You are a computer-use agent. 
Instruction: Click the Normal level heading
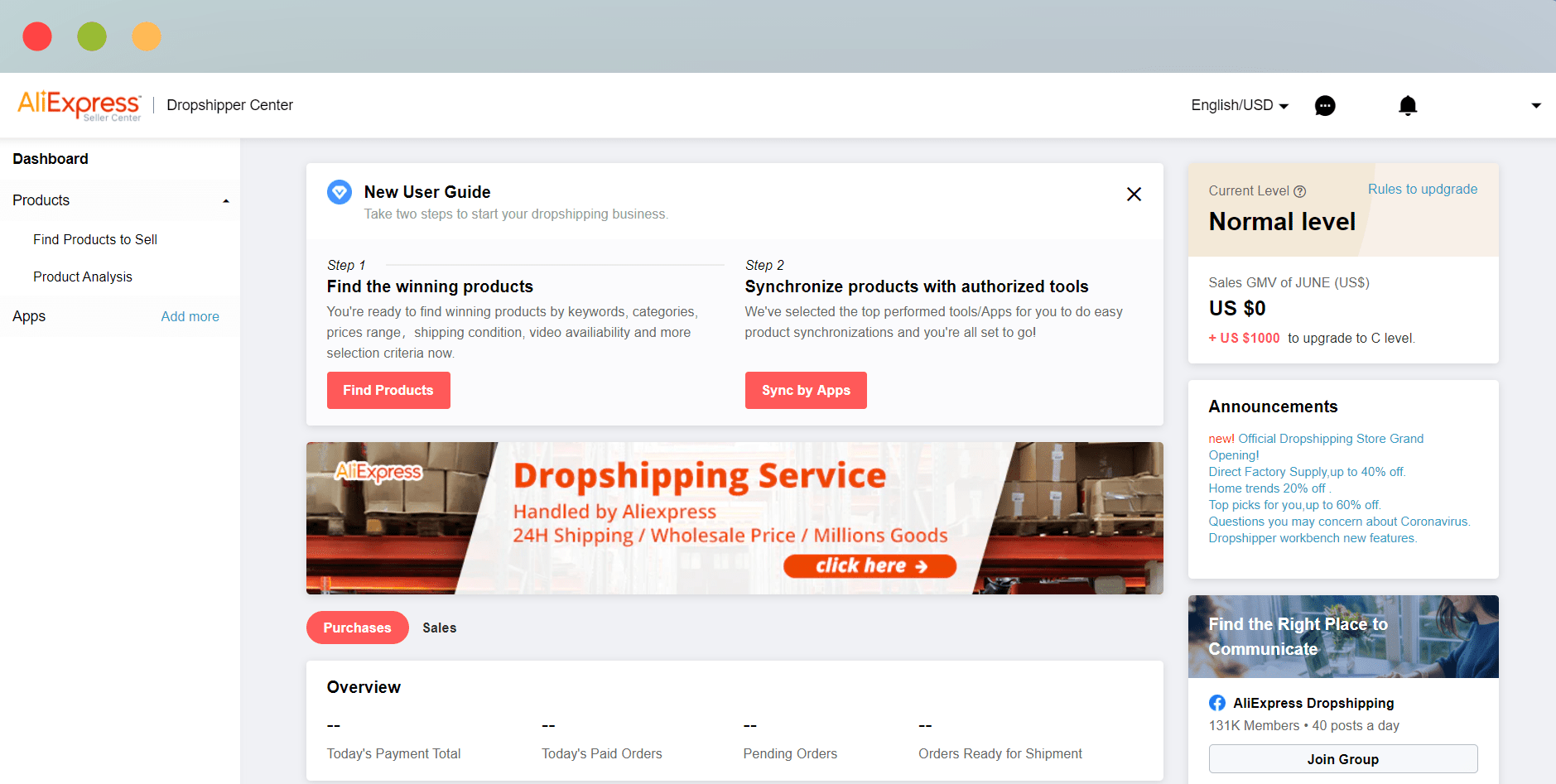tap(1282, 222)
